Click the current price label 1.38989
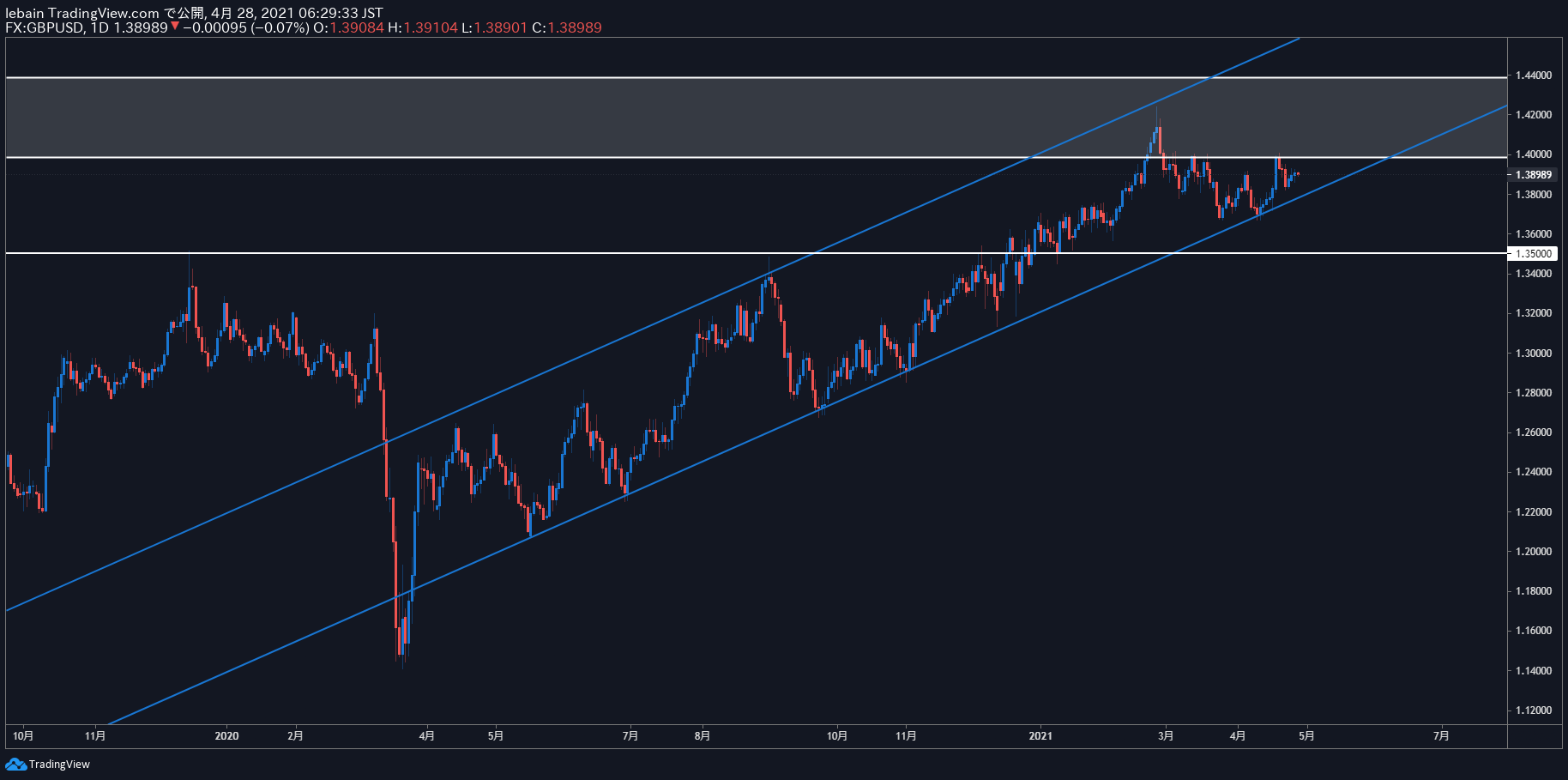1568x780 pixels. (1532, 174)
